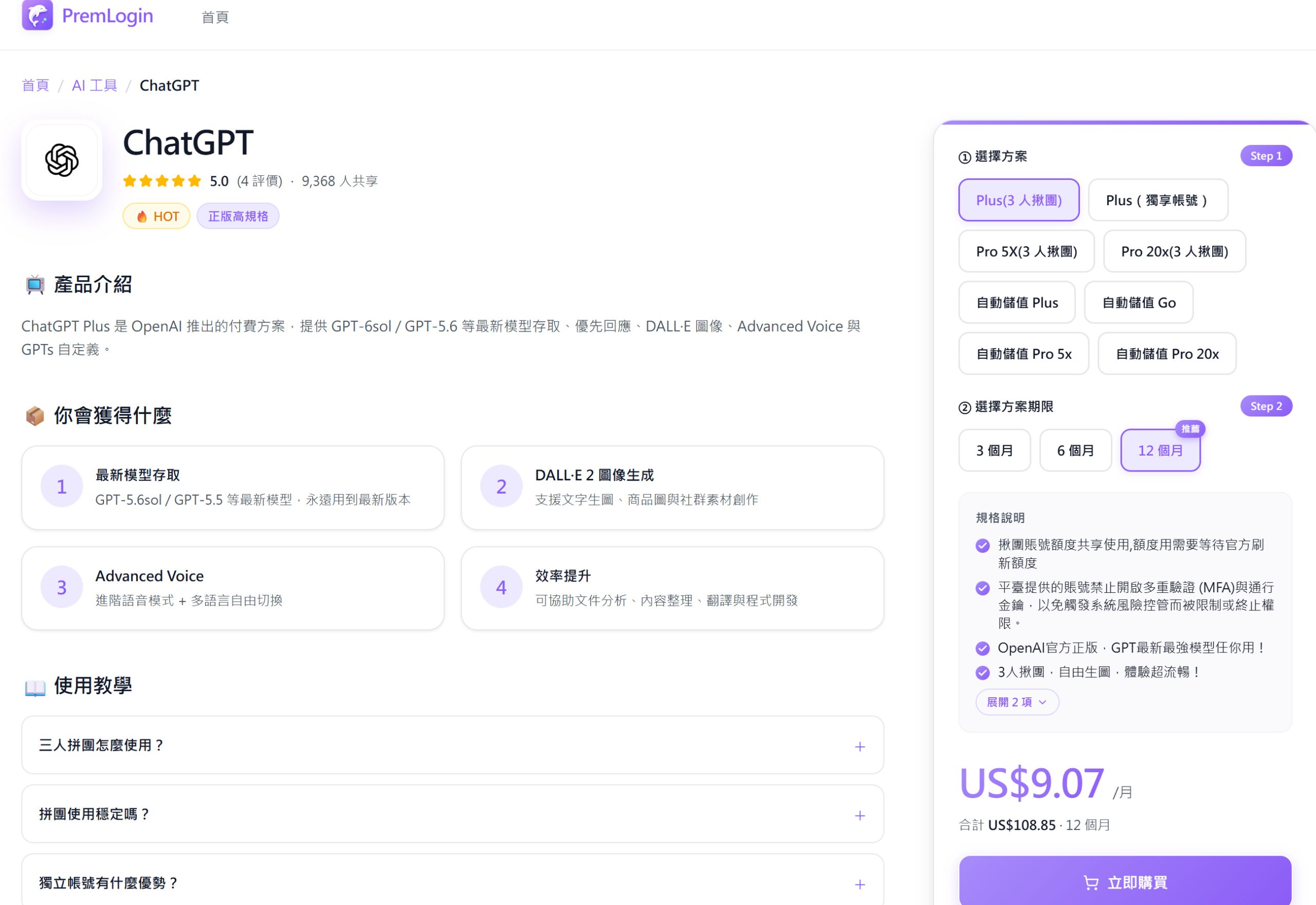Click the 立即購買 purchase button
Image resolution: width=1316 pixels, height=905 pixels.
point(1125,881)
